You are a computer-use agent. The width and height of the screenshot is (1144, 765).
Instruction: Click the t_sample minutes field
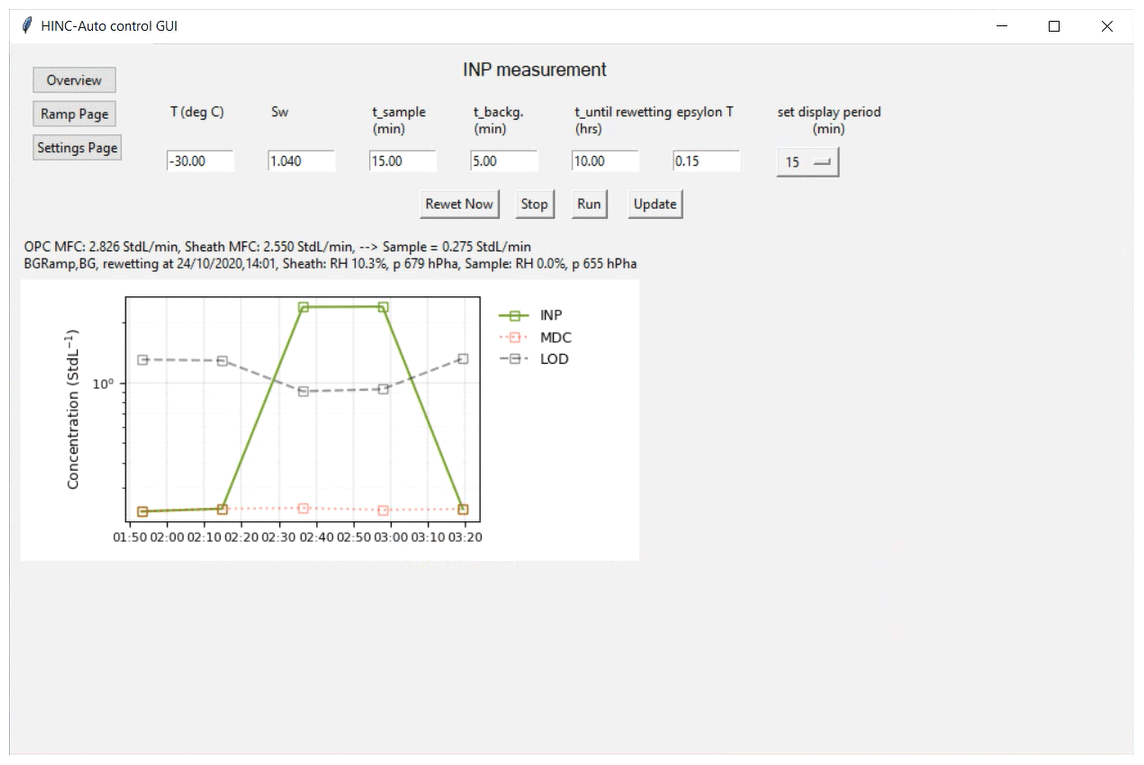coord(402,161)
